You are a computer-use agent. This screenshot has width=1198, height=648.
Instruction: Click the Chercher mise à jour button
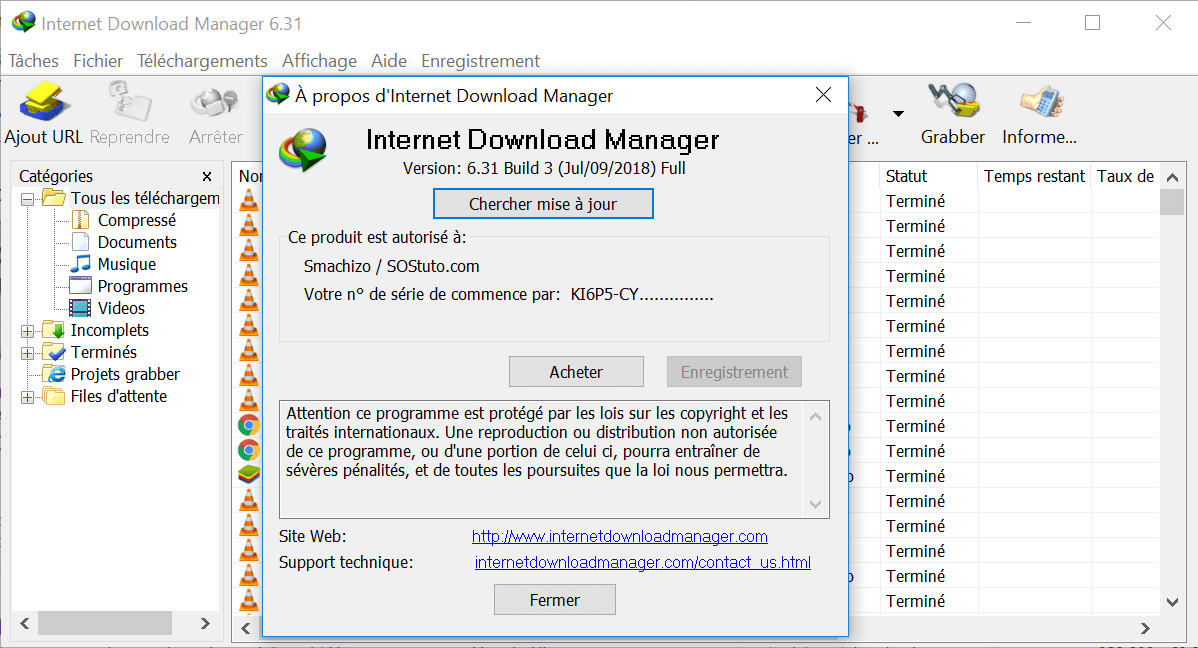pos(543,204)
